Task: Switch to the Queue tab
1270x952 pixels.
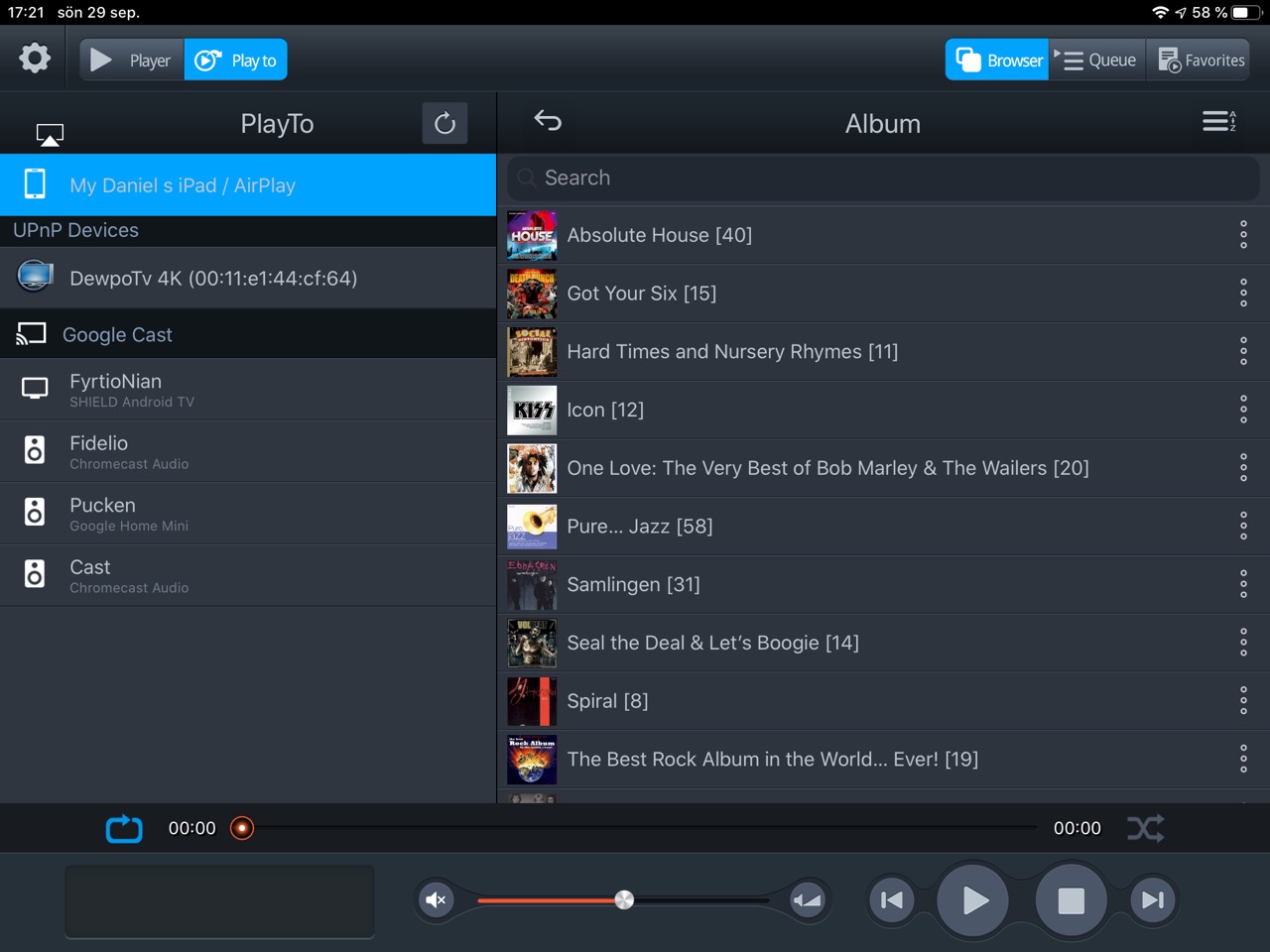Action: (x=1096, y=60)
